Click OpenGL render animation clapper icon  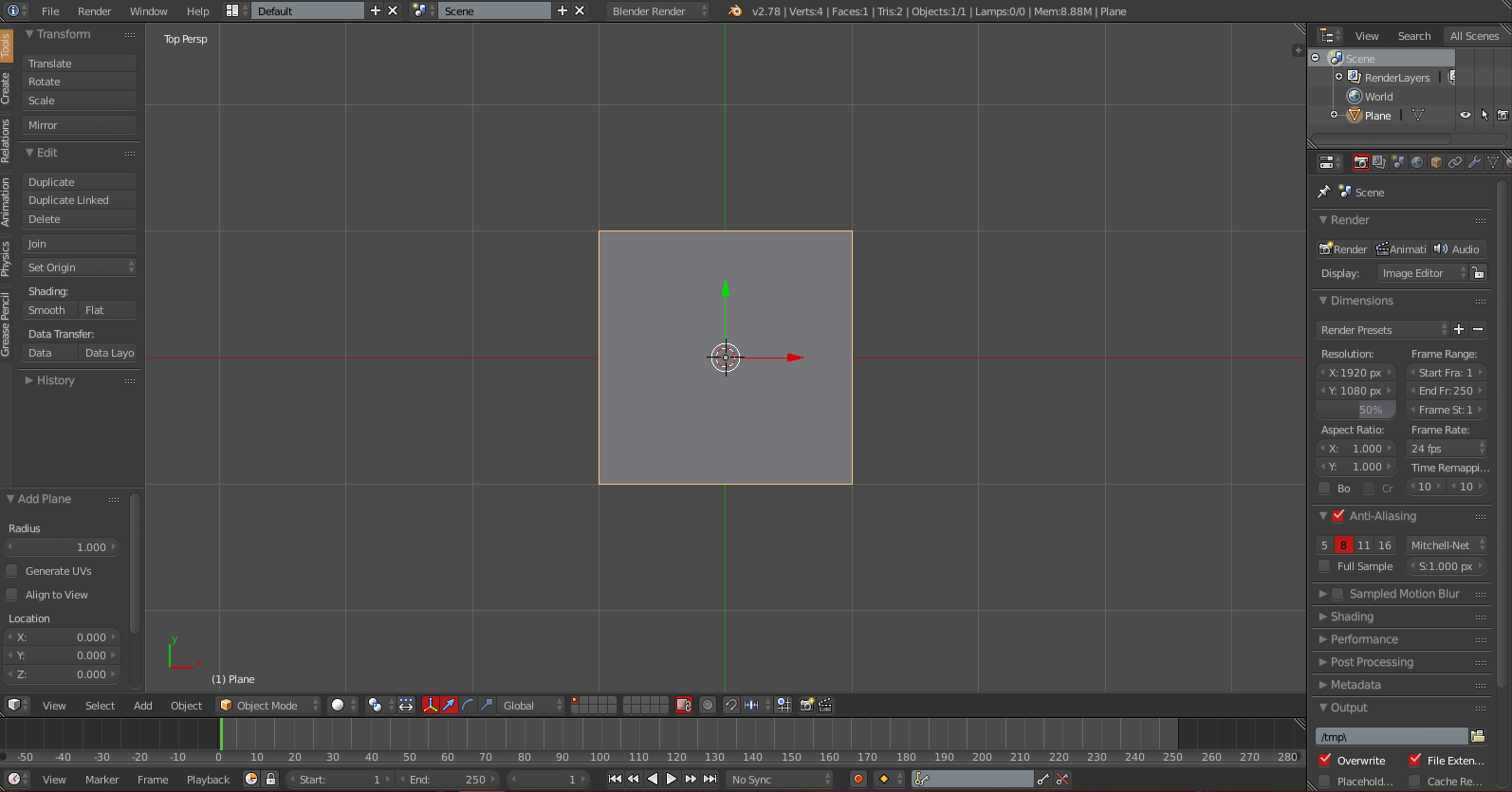point(825,705)
